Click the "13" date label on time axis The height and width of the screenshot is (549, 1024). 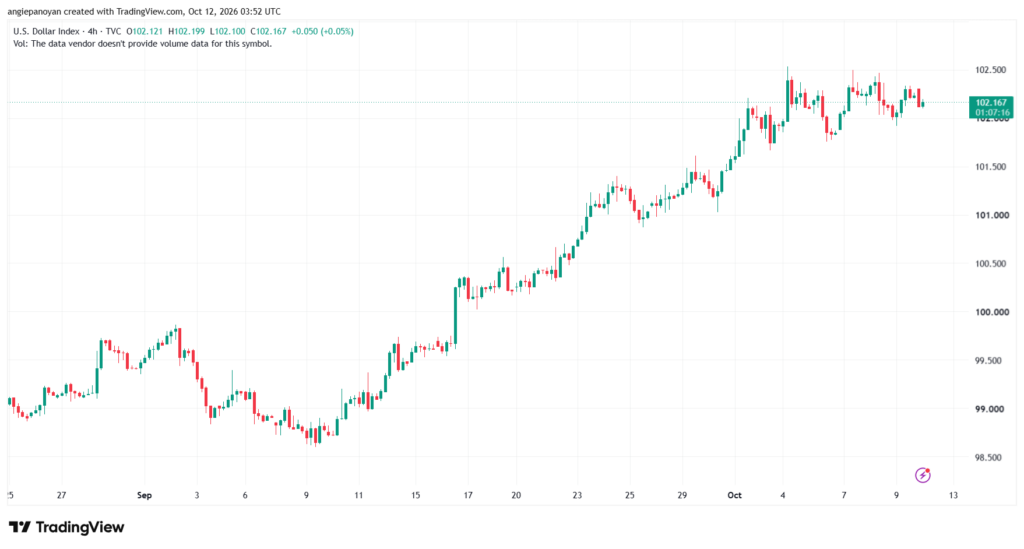[953, 495]
